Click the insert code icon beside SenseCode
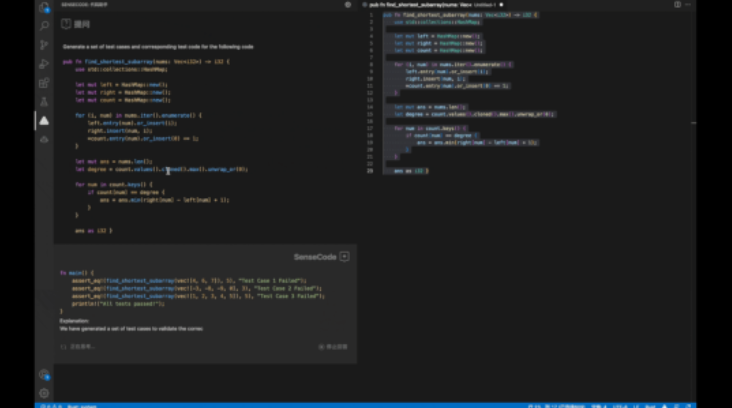732x408 pixels. [x=344, y=256]
